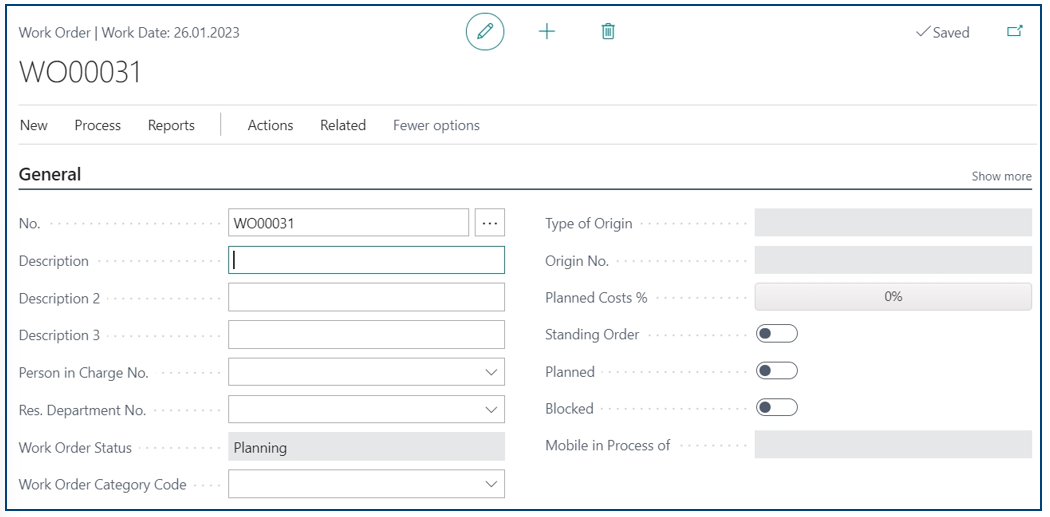Click the trash can delete icon
The width and height of the screenshot is (1050, 517).
coord(608,31)
